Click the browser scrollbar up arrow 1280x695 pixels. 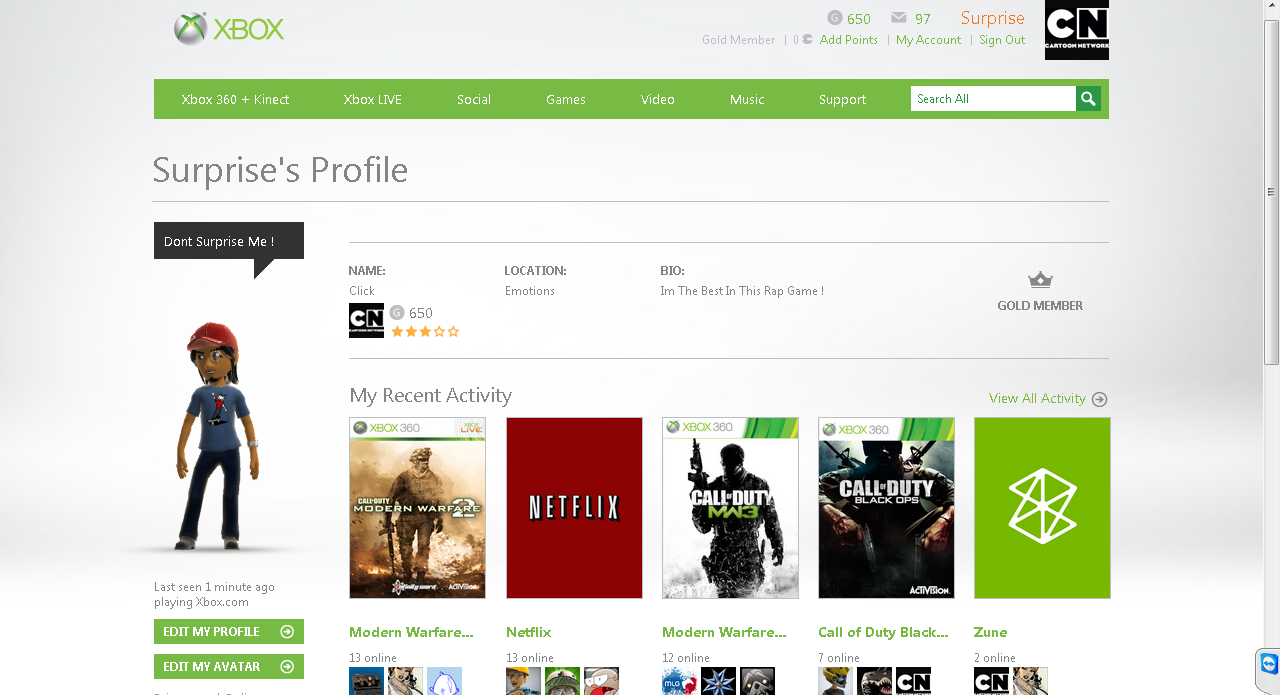[x=1271, y=8]
